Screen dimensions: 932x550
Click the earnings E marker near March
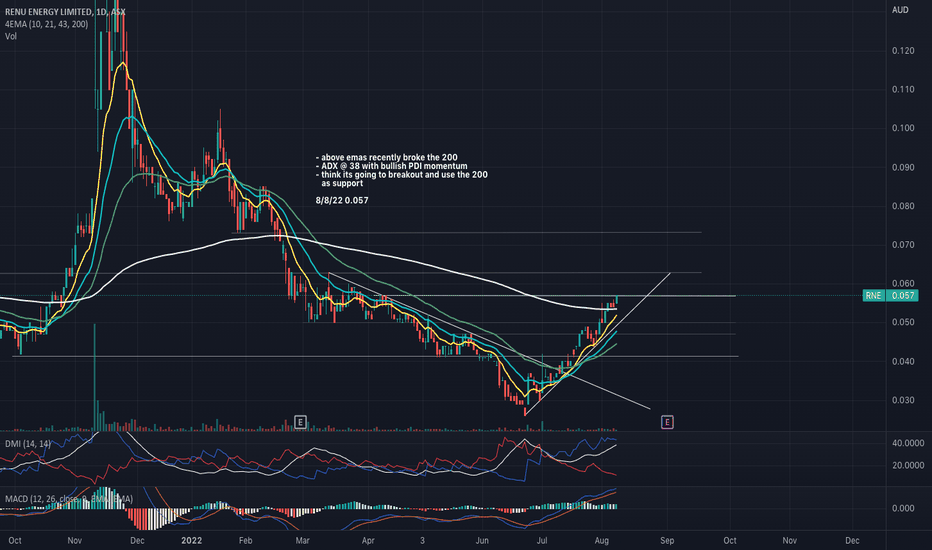point(300,422)
